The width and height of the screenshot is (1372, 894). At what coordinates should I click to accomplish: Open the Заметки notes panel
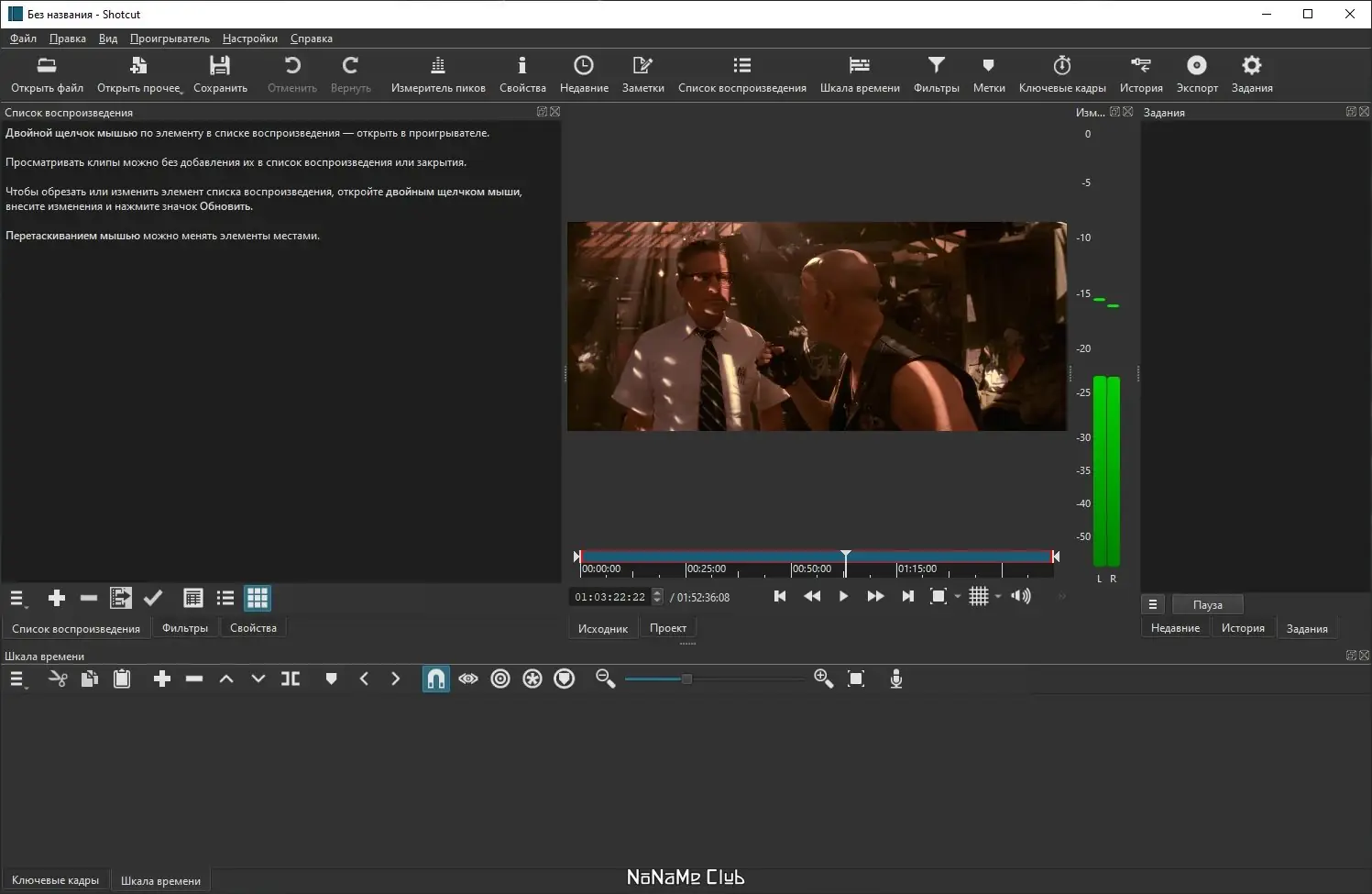click(642, 74)
